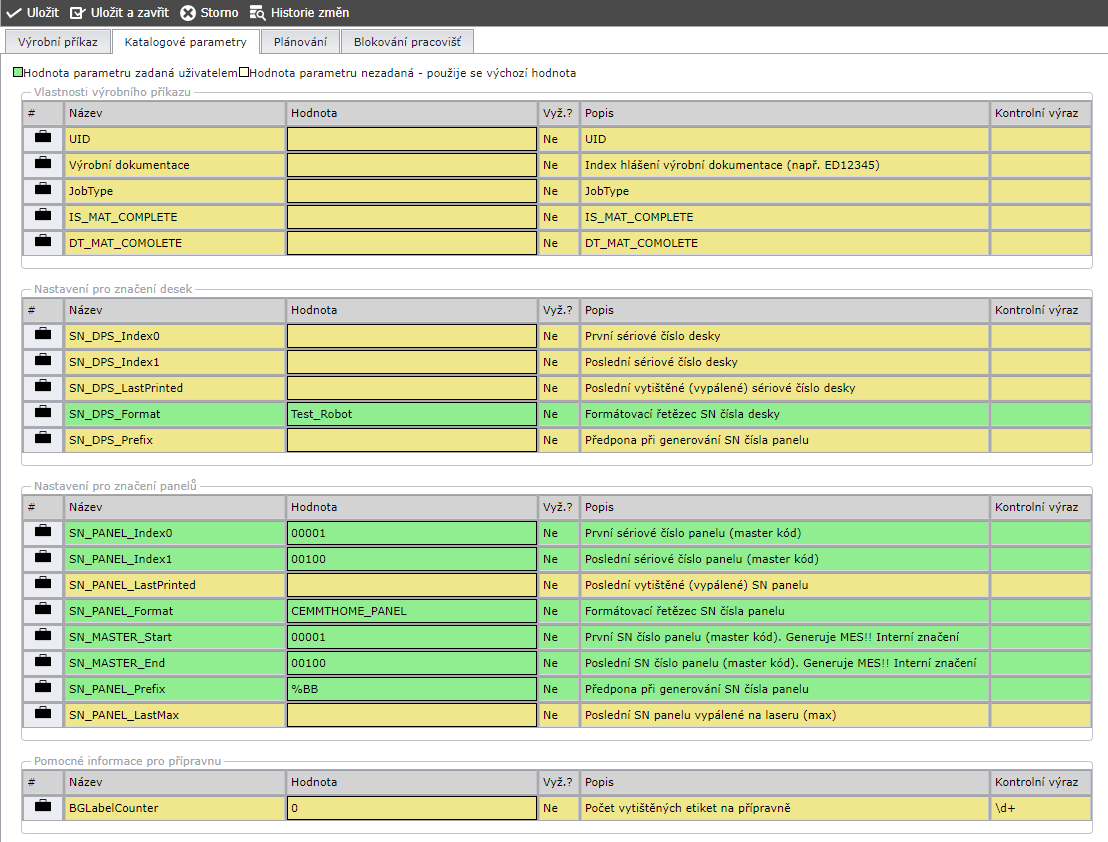Click the BGLabelCounter value field
Viewport: 1108px width, 842px height.
[x=411, y=808]
